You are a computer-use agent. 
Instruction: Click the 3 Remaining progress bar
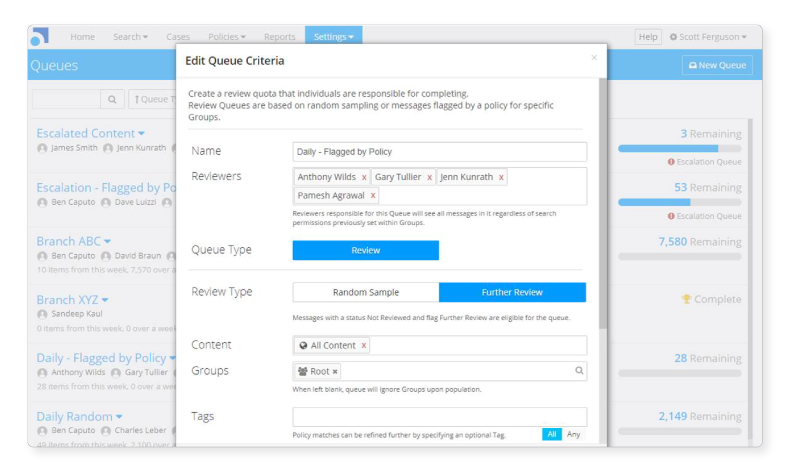click(680, 148)
